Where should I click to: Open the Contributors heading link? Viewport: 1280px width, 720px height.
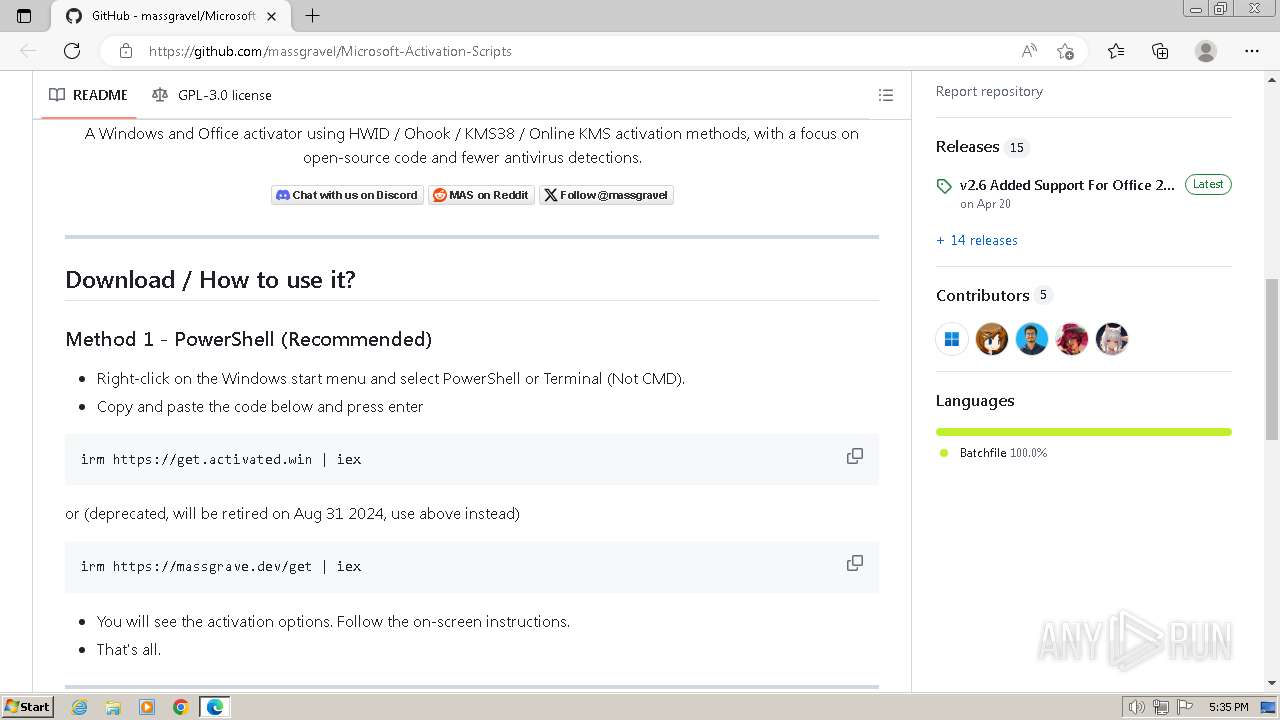click(982, 295)
